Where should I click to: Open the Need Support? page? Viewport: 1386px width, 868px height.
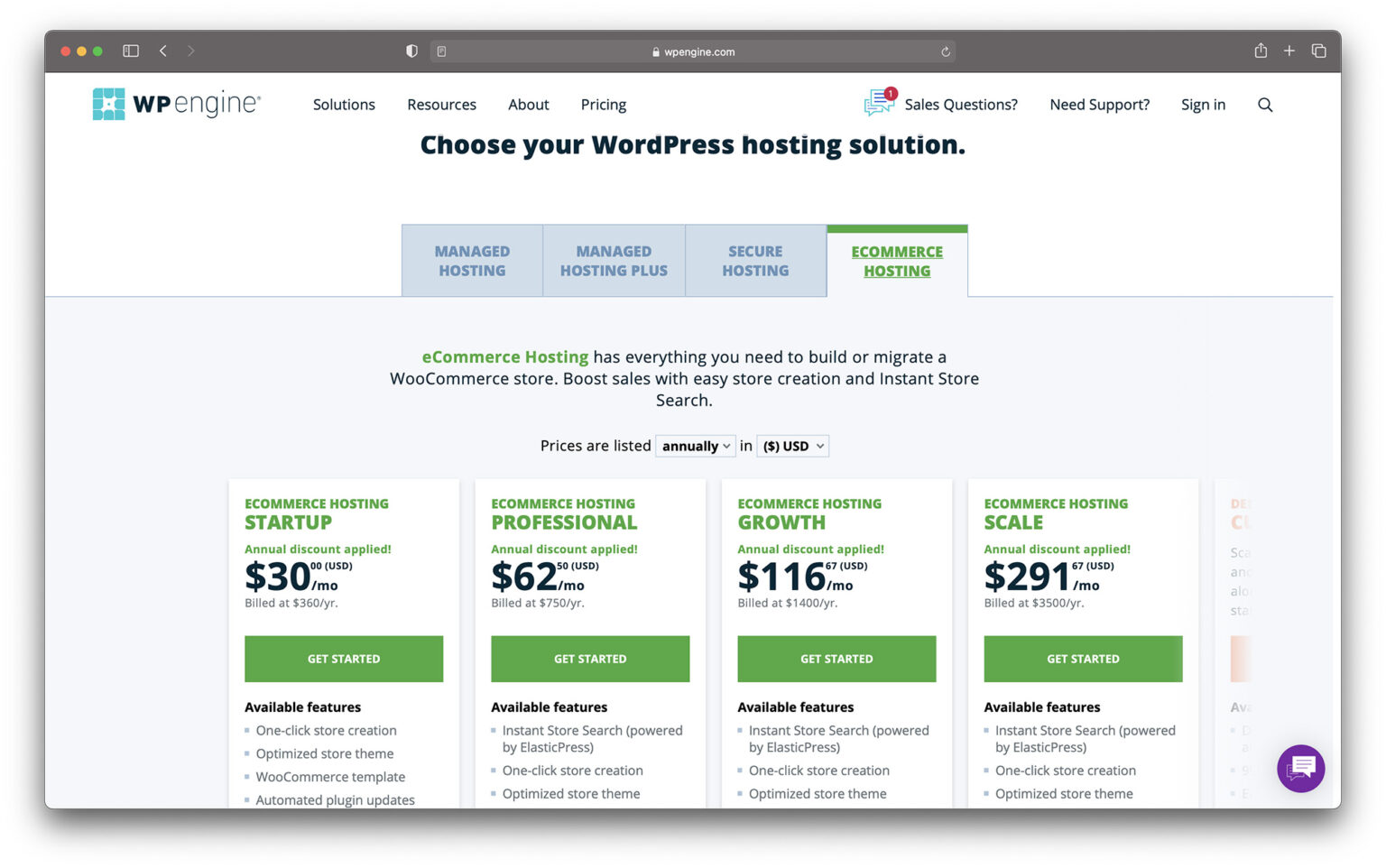tap(1099, 105)
